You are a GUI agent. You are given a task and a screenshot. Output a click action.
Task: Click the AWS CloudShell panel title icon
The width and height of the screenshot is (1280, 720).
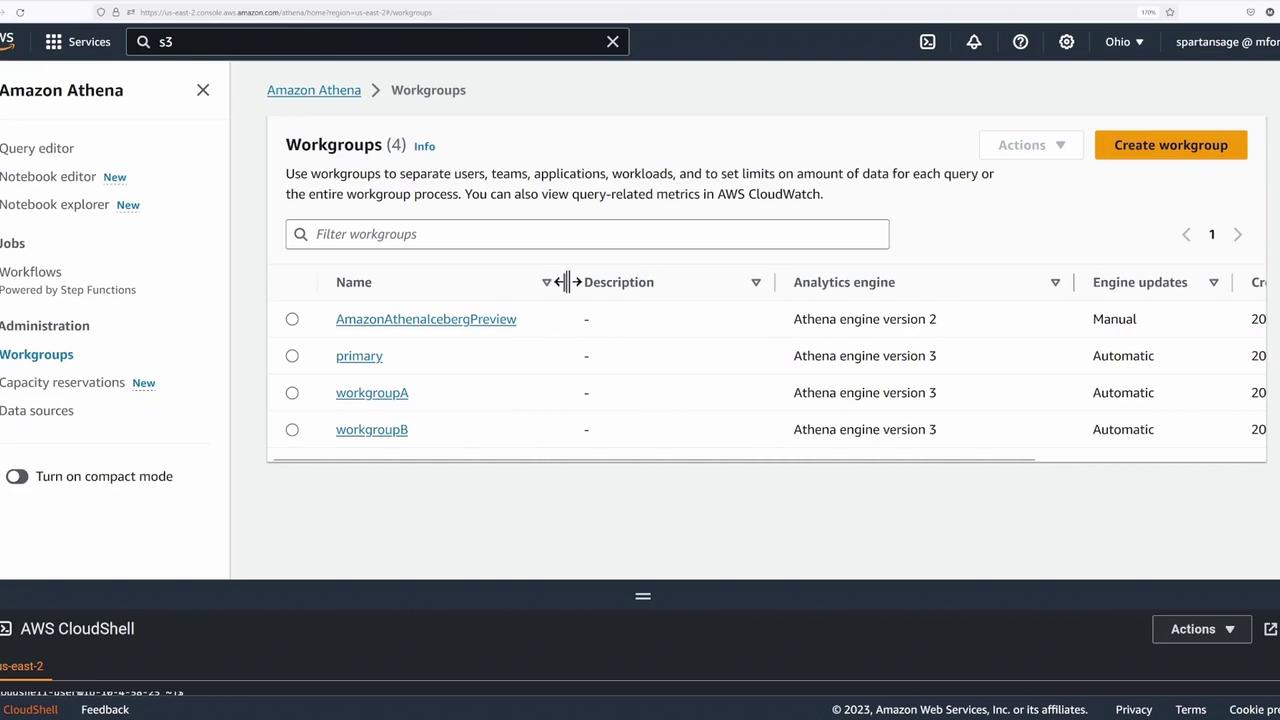point(6,629)
